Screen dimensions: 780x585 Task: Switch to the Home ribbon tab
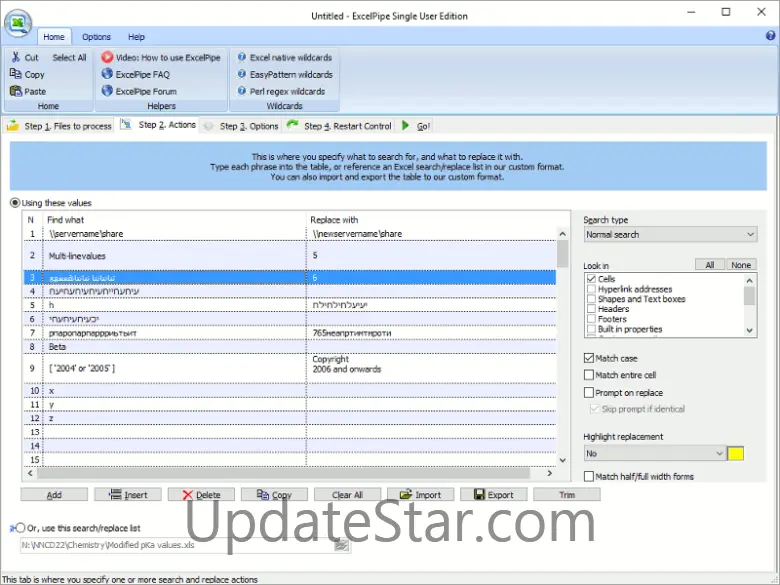[54, 37]
